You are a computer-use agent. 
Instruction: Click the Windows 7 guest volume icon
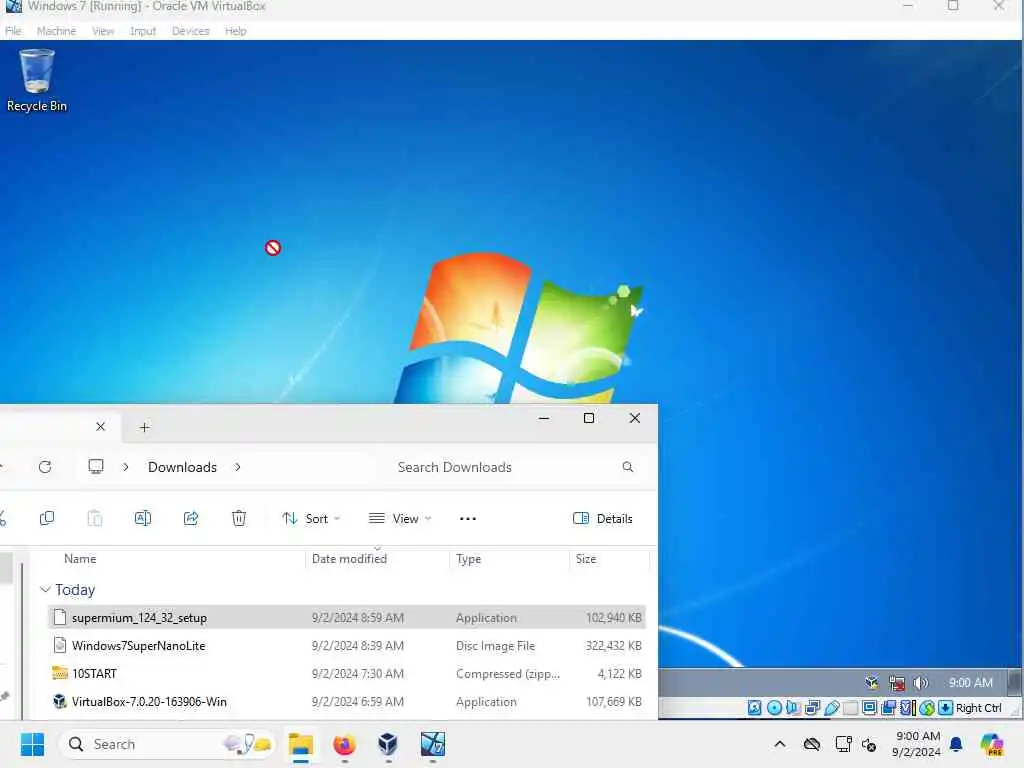pyautogui.click(x=921, y=683)
